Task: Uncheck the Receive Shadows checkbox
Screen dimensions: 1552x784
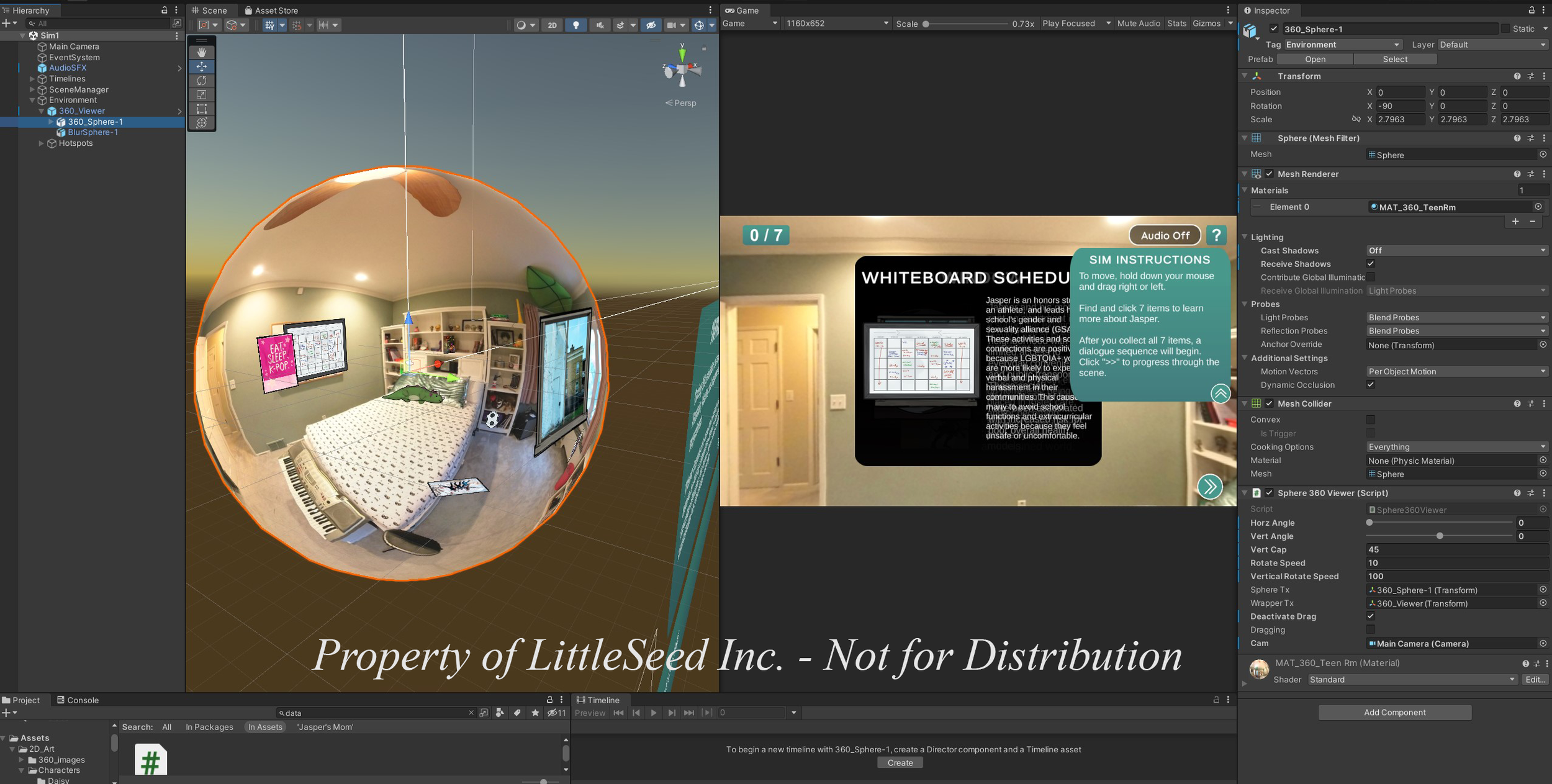Action: click(1371, 264)
